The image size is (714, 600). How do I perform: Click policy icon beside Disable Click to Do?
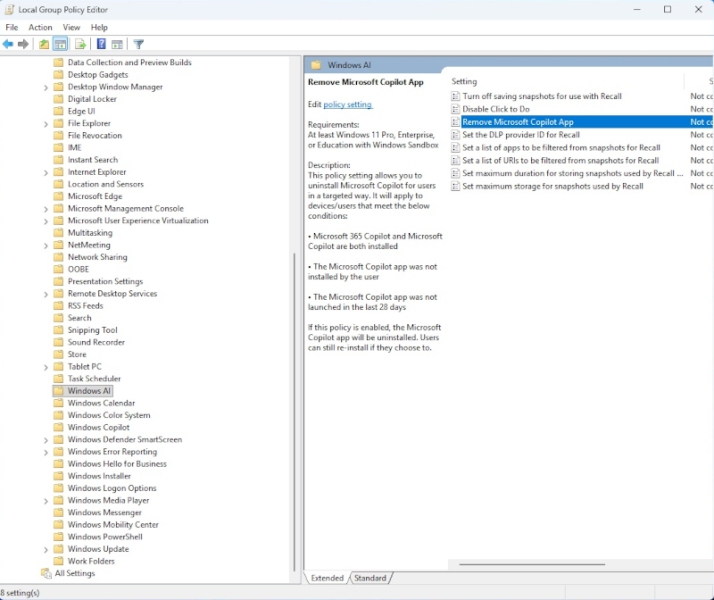point(455,109)
